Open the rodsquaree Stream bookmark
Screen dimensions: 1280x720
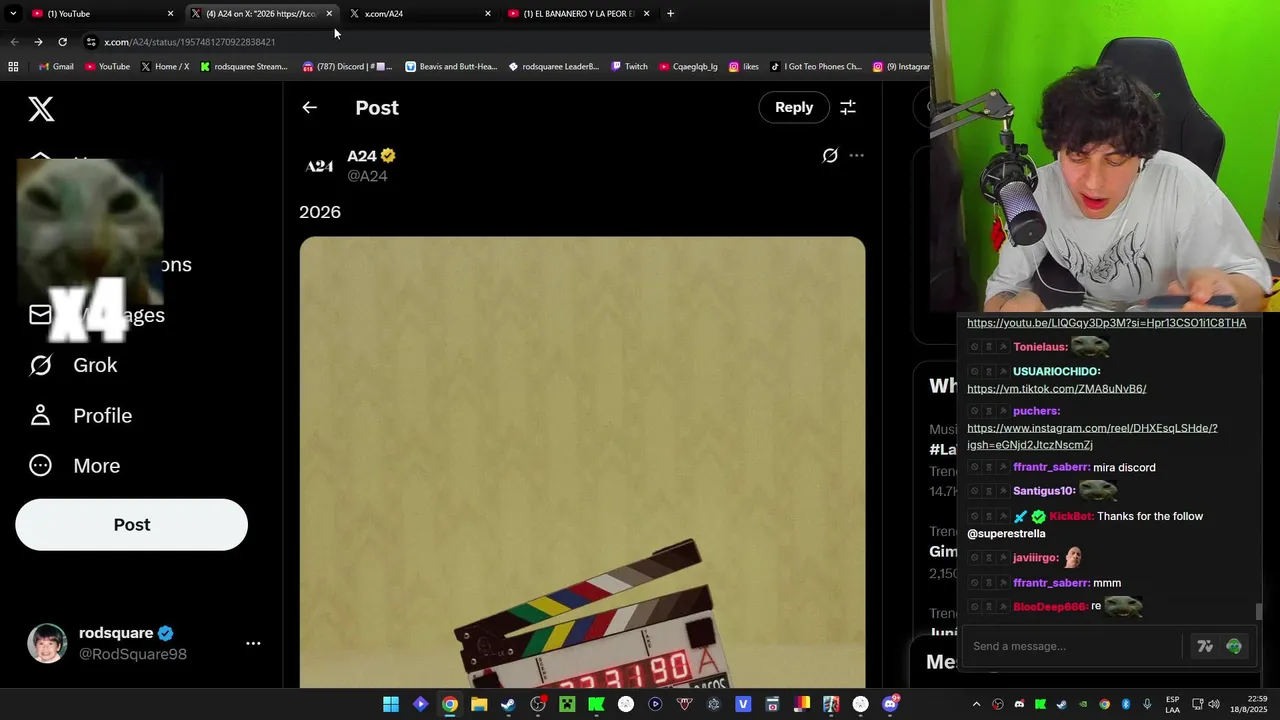[244, 67]
